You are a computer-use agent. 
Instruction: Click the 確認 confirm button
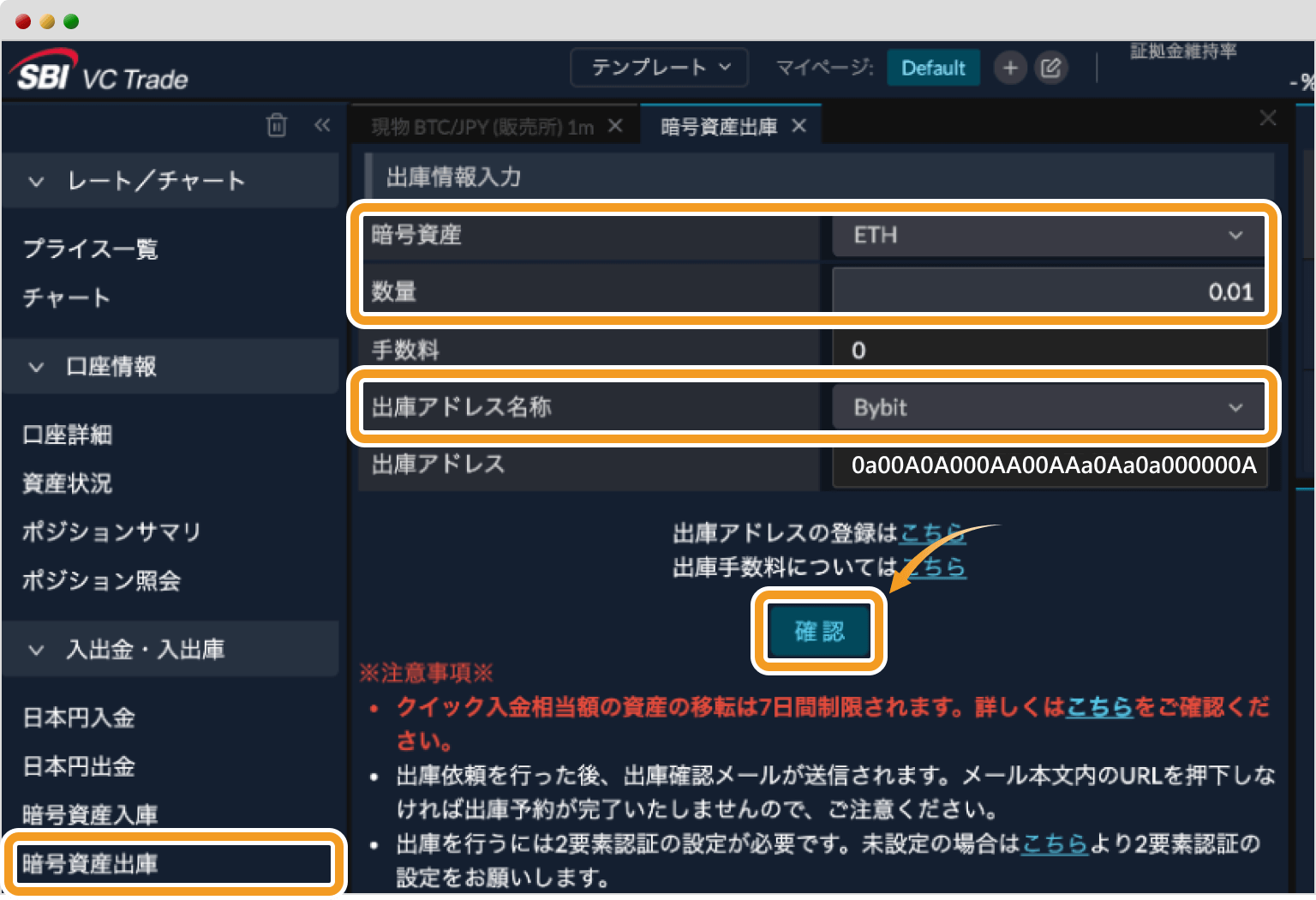click(819, 632)
